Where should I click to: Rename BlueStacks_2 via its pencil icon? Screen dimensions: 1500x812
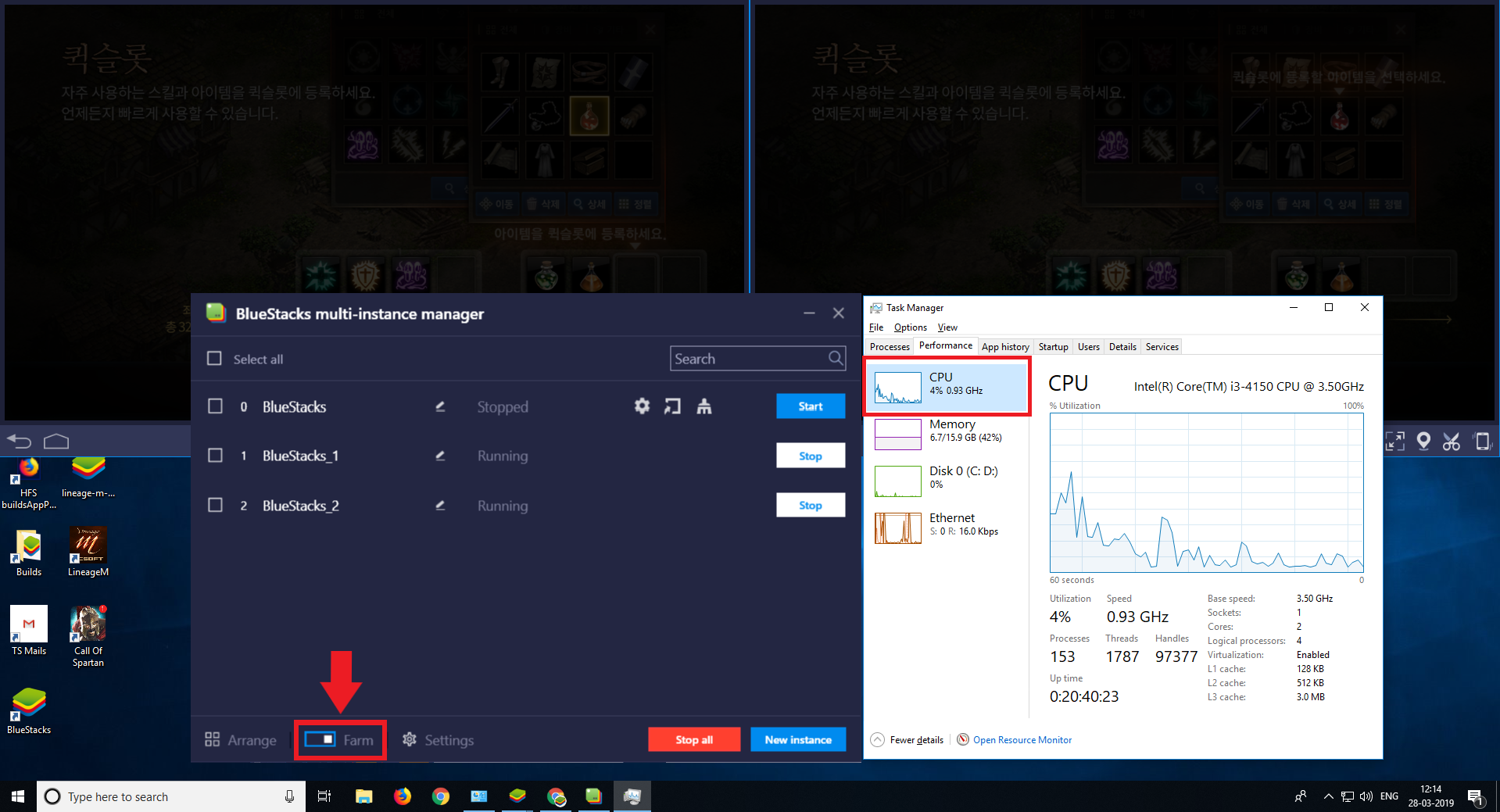[x=440, y=506]
